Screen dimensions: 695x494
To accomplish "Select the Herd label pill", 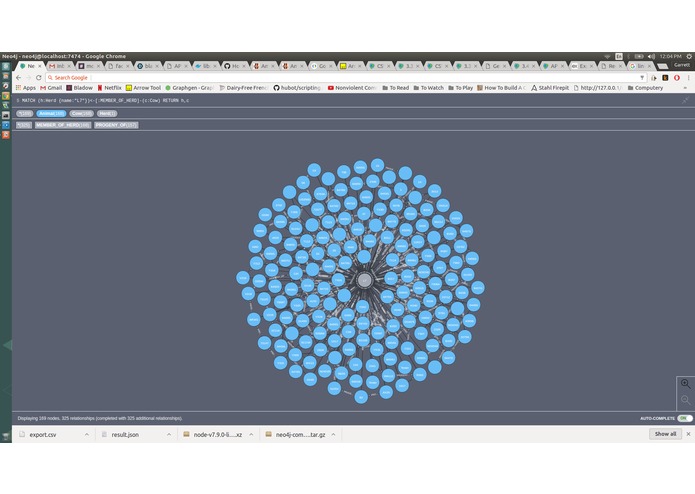I will point(107,113).
